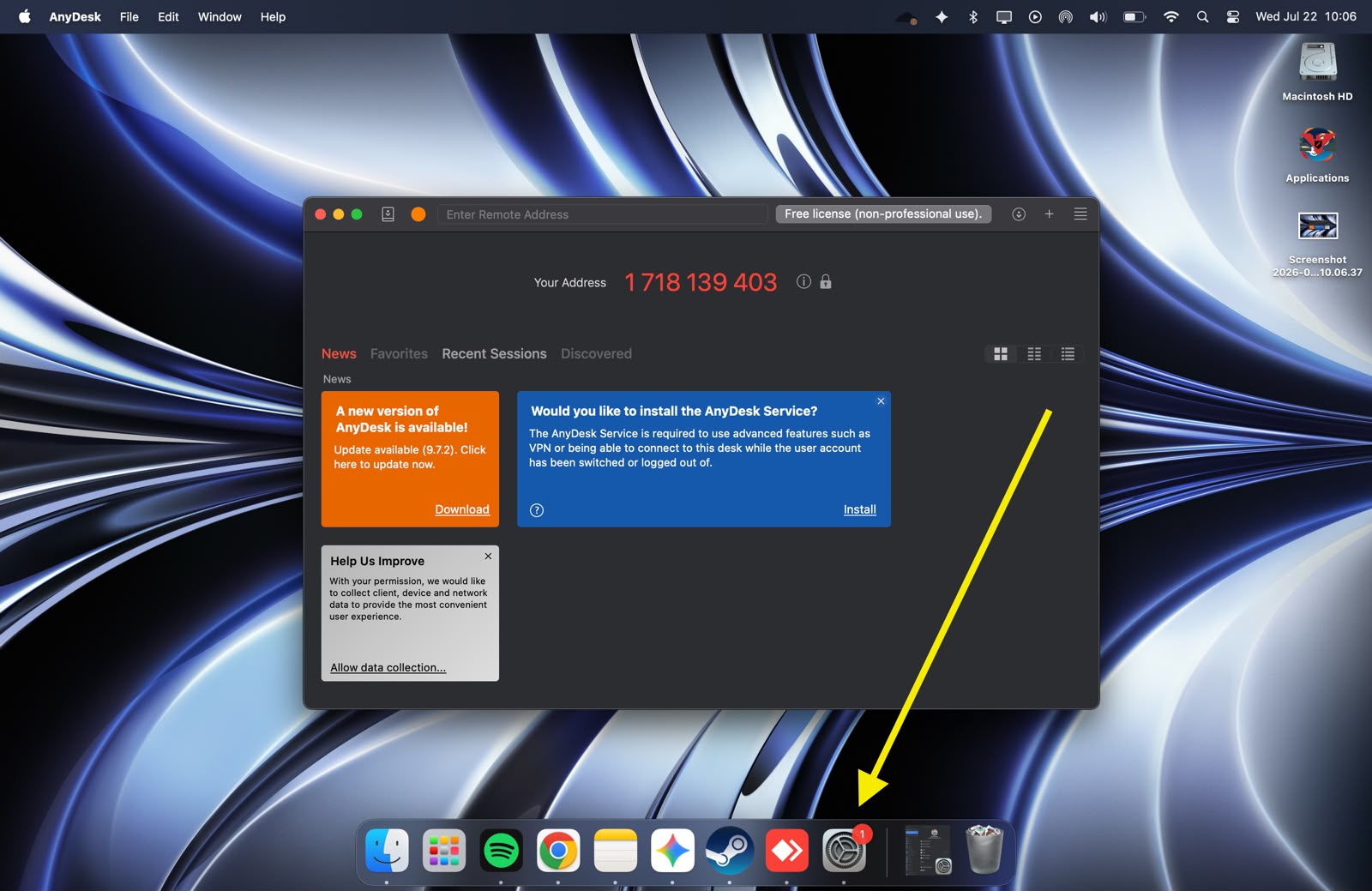
Task: Open Control Center in the menu bar
Action: click(x=1233, y=17)
